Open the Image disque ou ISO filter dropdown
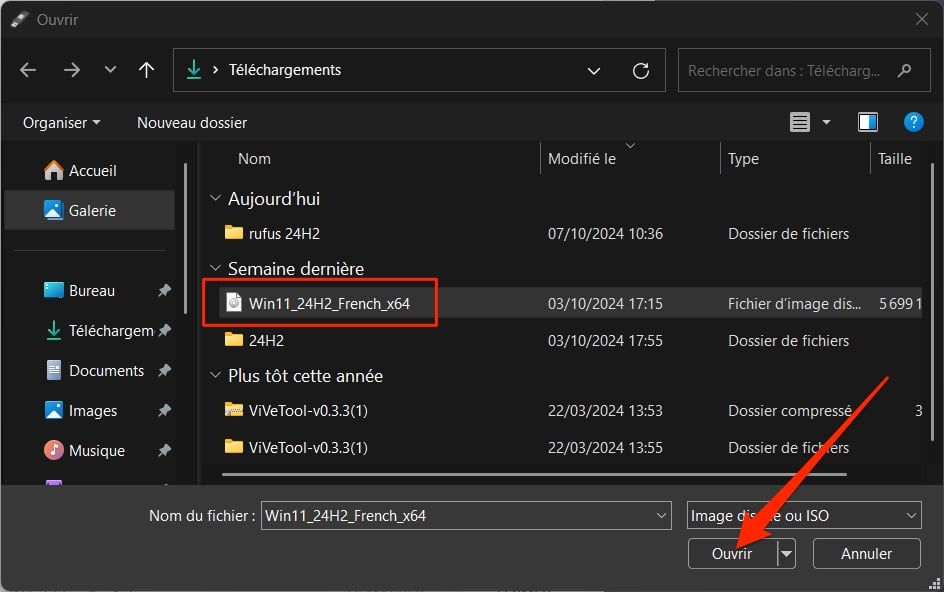Screen dimensions: 944x592 click(x=803, y=516)
